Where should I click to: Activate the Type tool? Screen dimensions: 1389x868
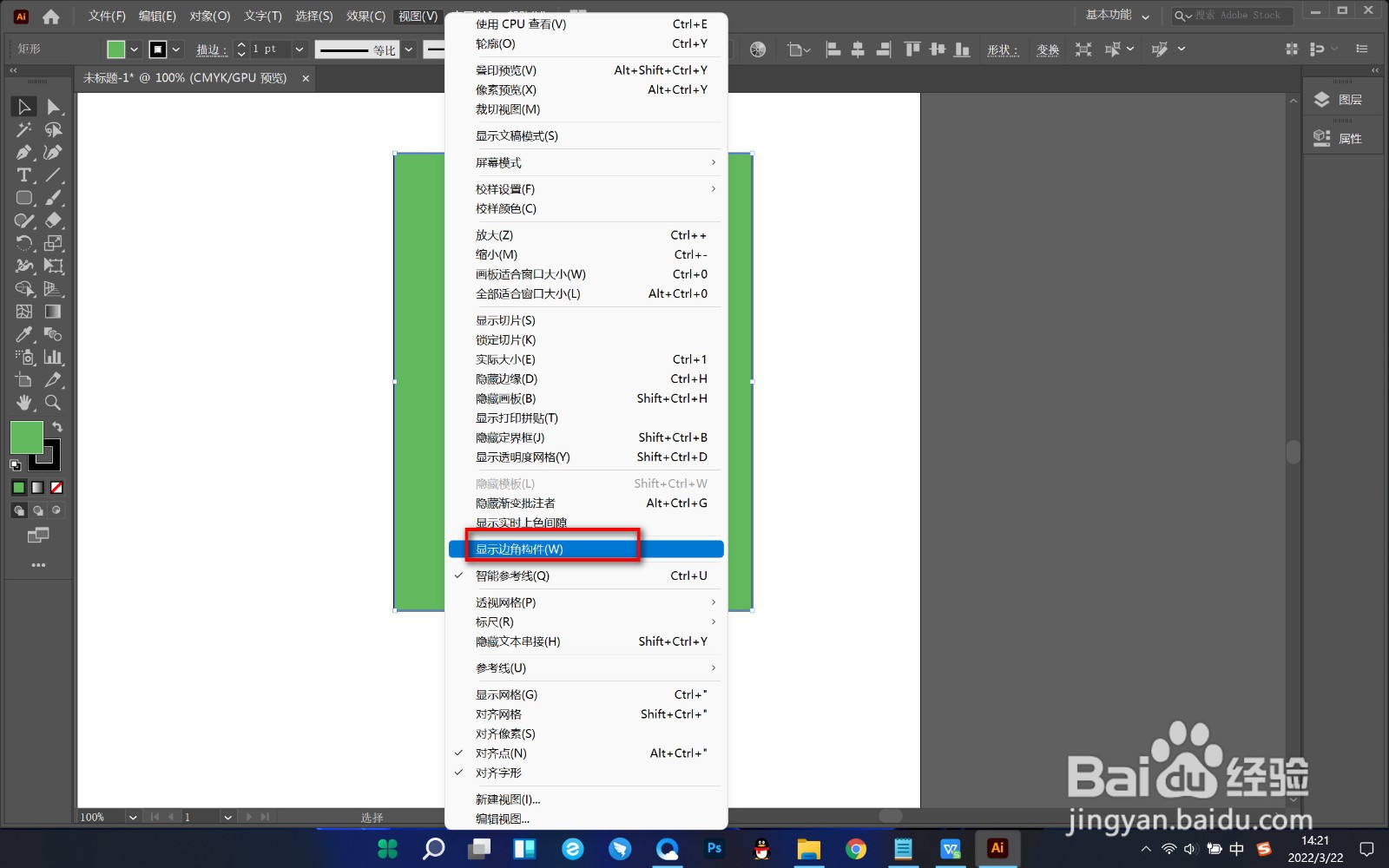pyautogui.click(x=23, y=175)
